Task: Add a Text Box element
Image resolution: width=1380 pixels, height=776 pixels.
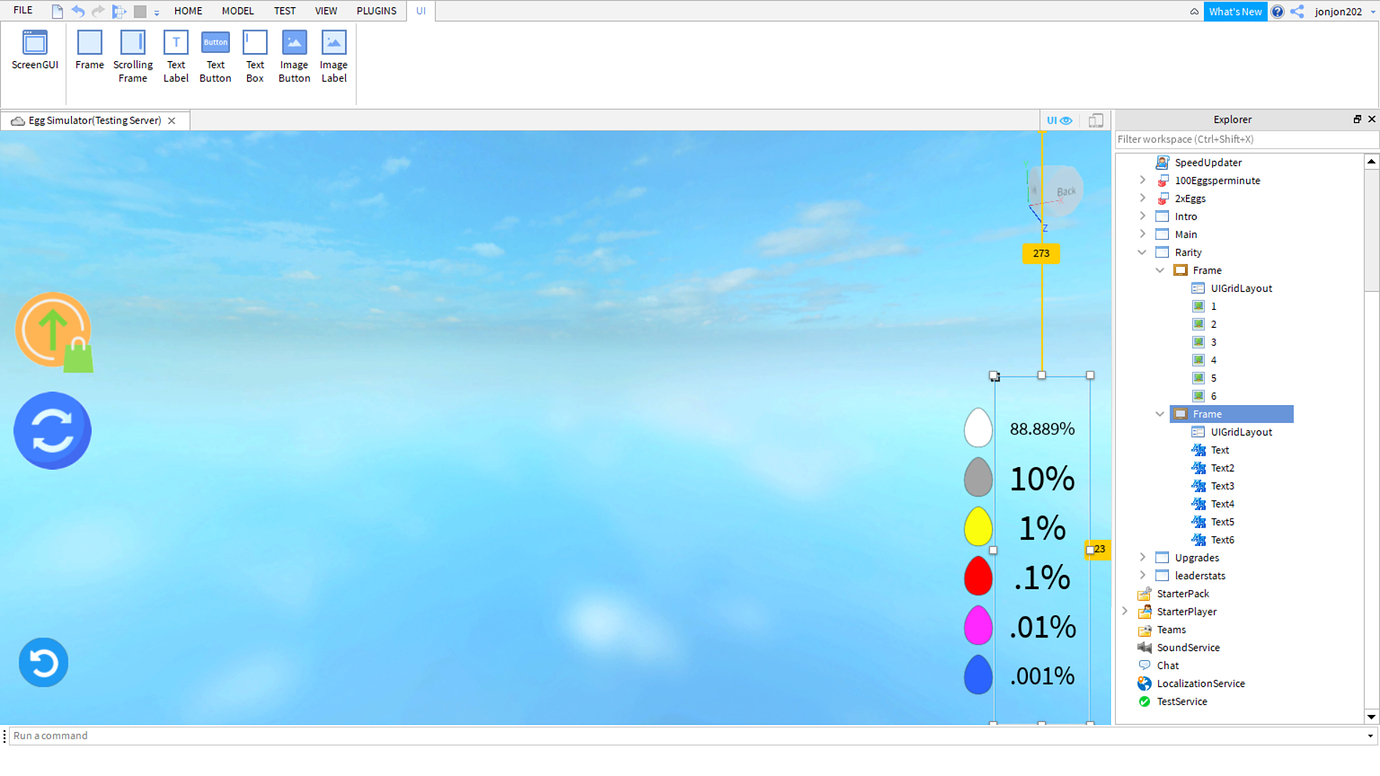Action: pos(255,56)
